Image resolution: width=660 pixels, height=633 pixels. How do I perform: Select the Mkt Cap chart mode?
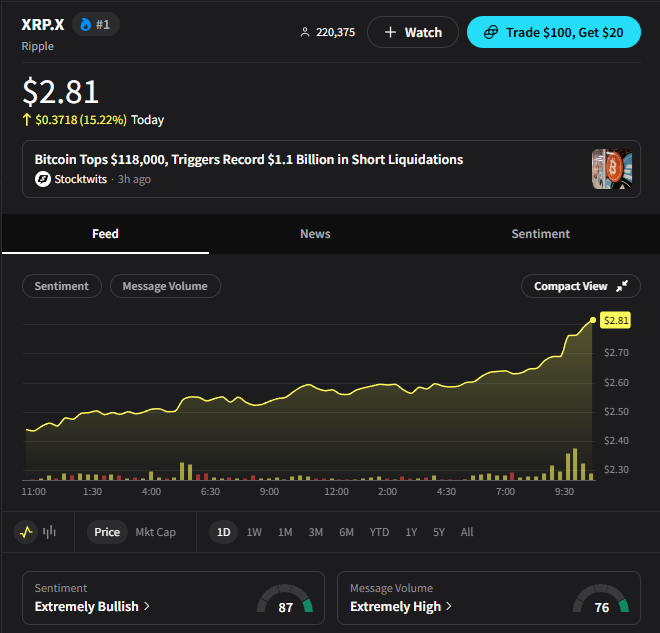click(x=155, y=532)
